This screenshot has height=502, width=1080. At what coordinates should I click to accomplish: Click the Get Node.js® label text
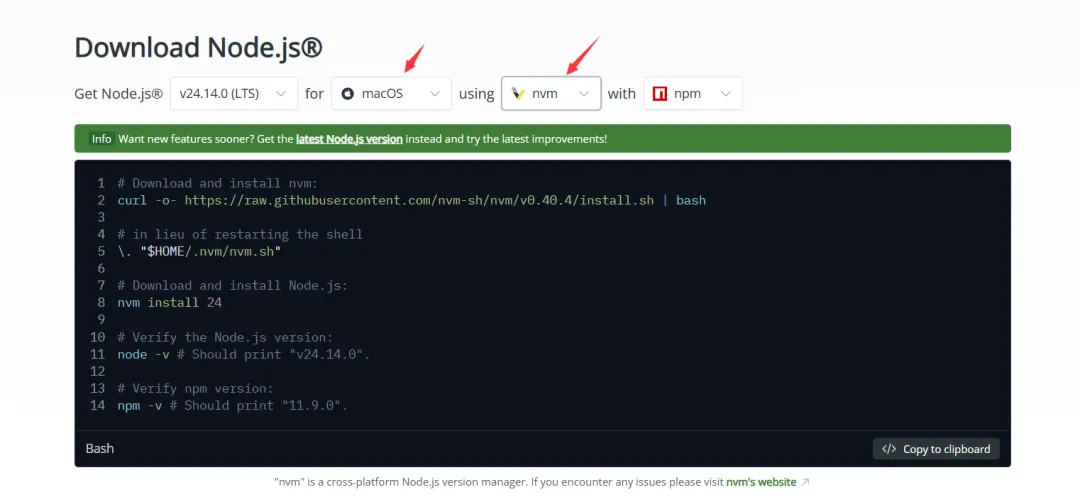coord(118,94)
